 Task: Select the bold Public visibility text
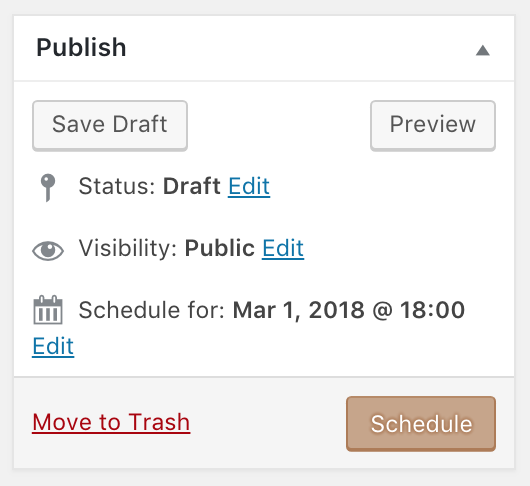coord(219,248)
